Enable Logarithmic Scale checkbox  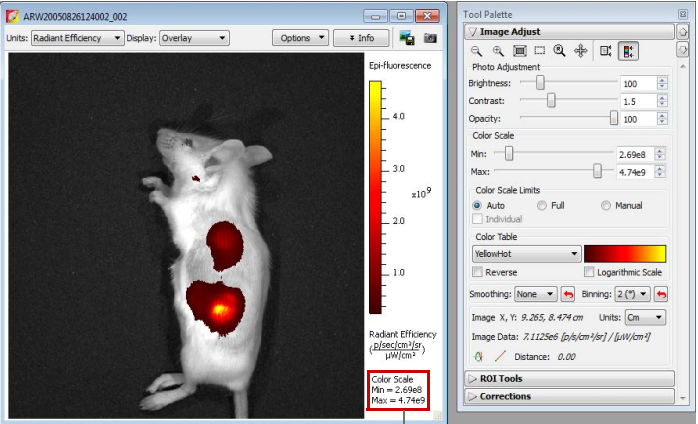(589, 272)
